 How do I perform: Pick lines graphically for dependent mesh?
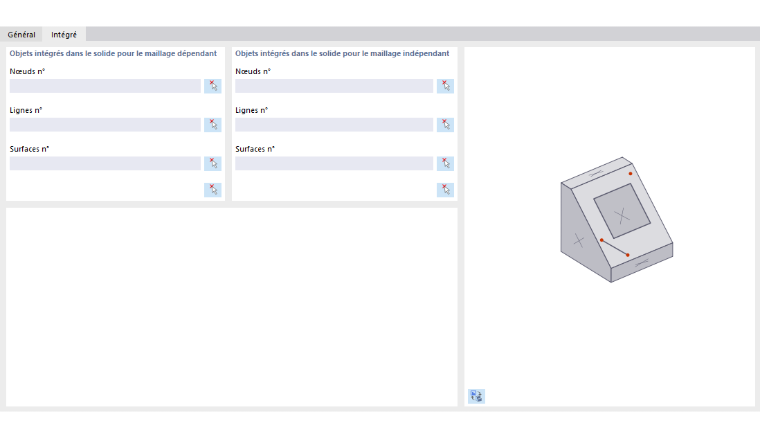click(213, 125)
